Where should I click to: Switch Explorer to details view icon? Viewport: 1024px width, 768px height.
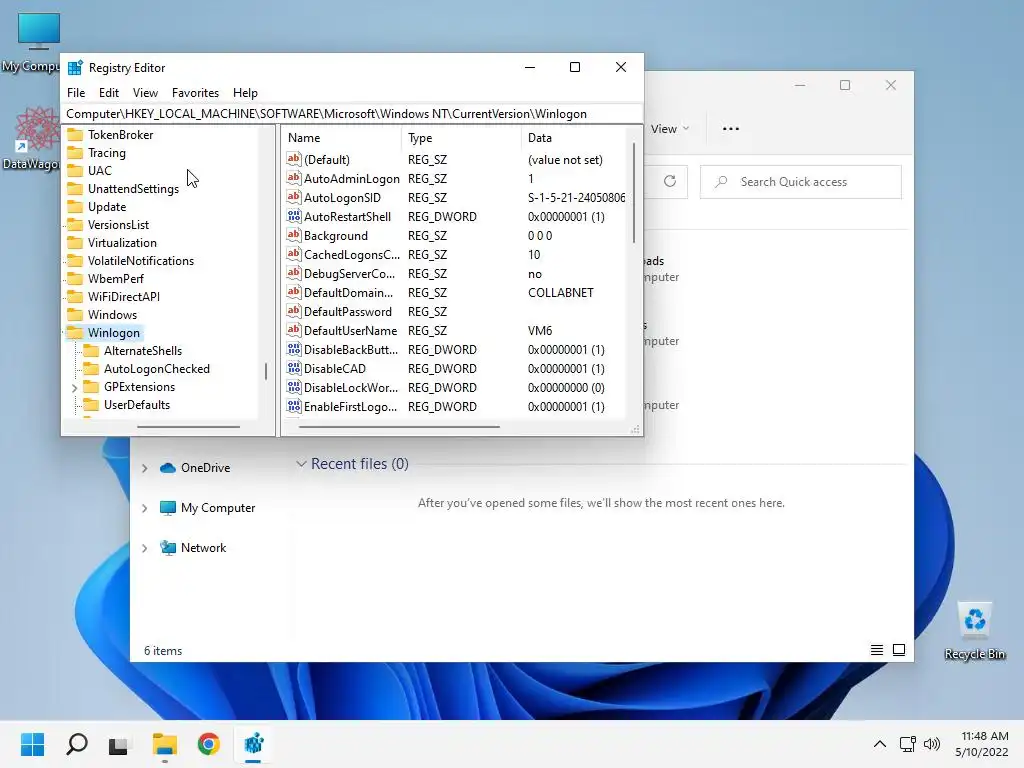coord(876,650)
